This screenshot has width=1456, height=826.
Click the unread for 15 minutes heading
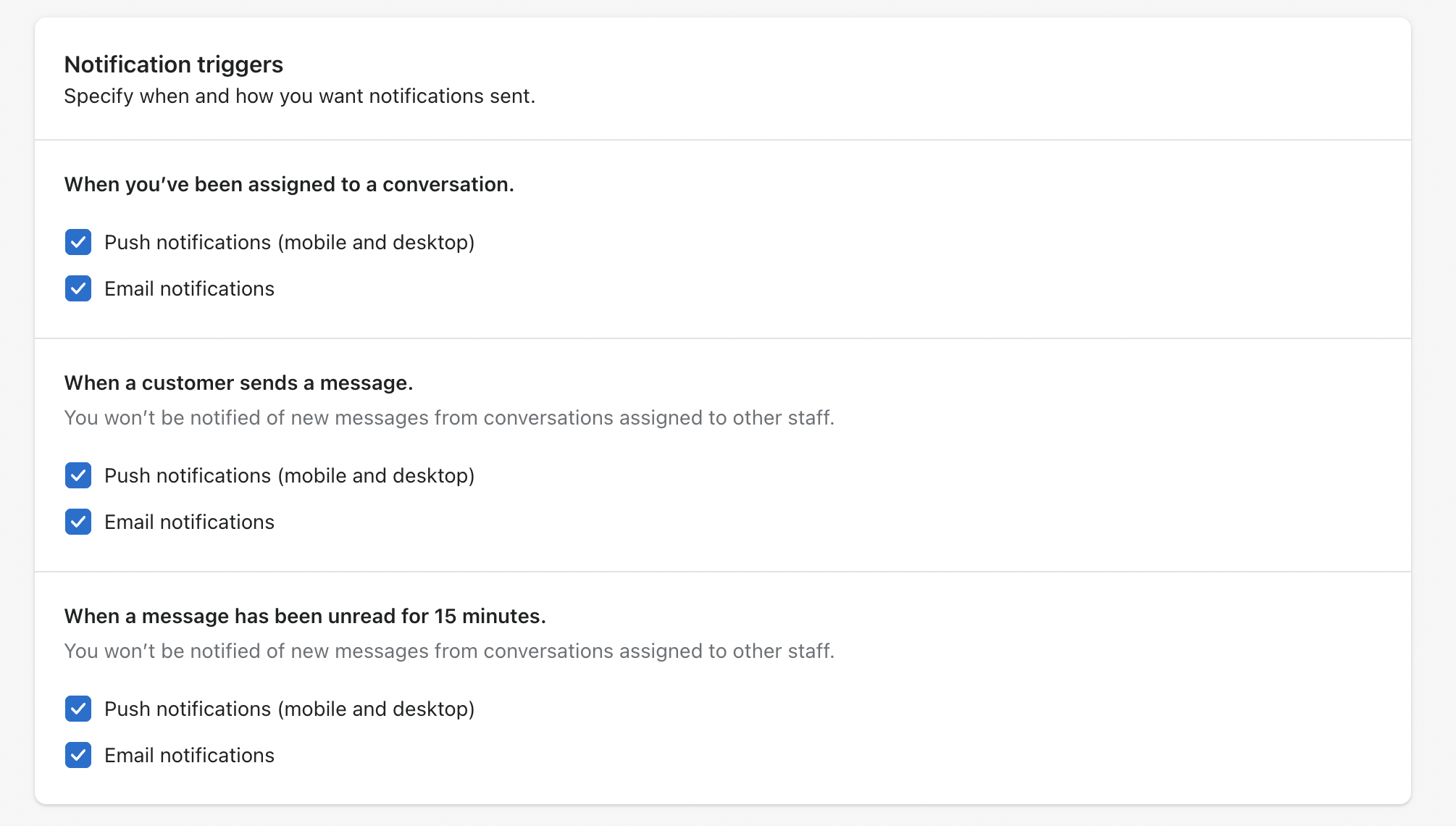tap(306, 616)
